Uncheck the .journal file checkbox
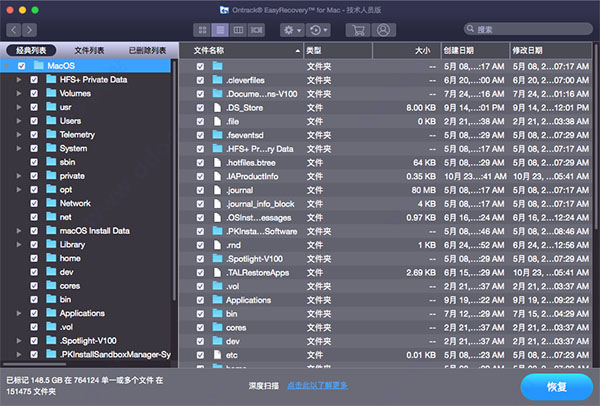600x406 pixels. click(200, 190)
